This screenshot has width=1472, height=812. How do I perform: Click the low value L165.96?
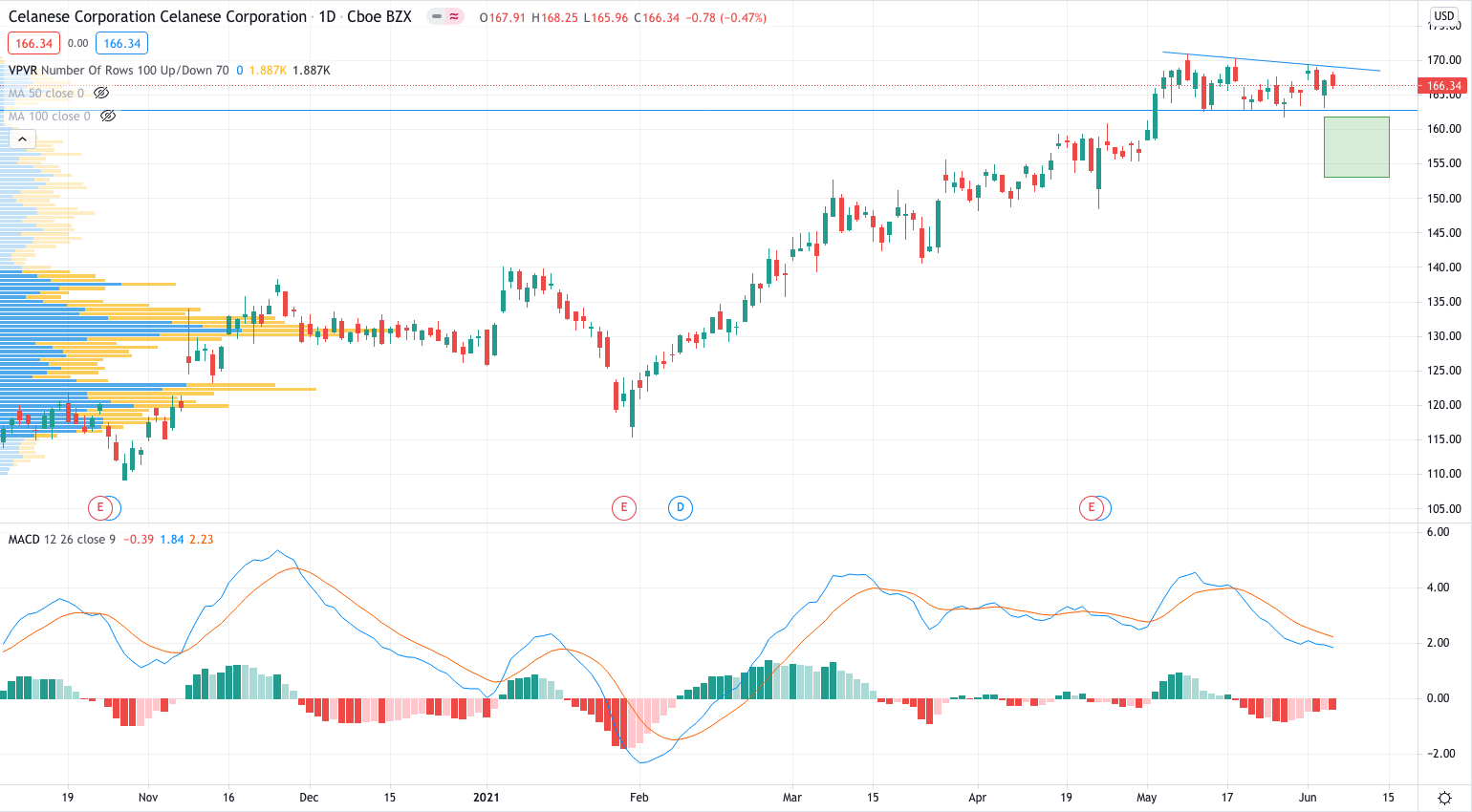point(606,17)
